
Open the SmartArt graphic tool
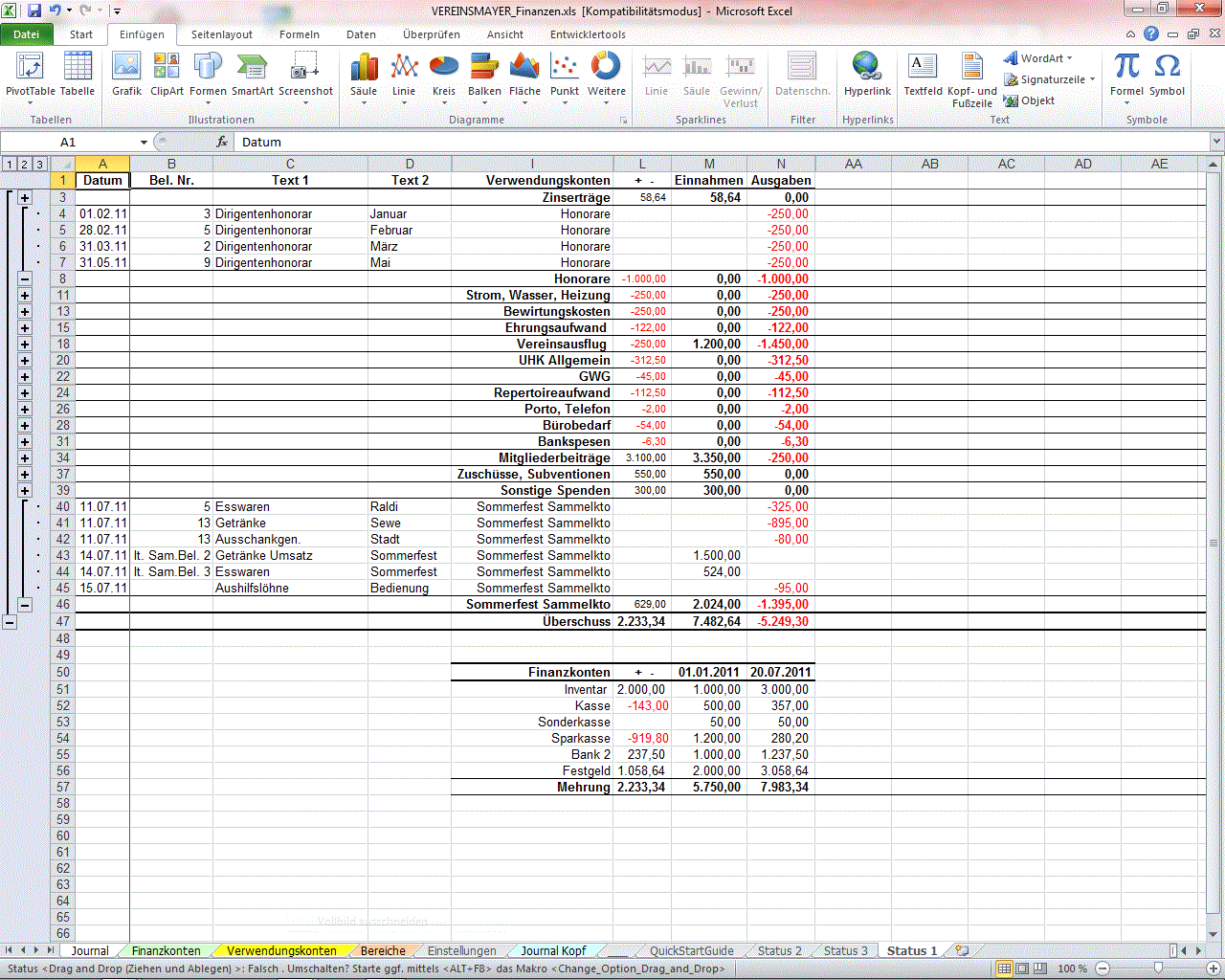point(252,74)
